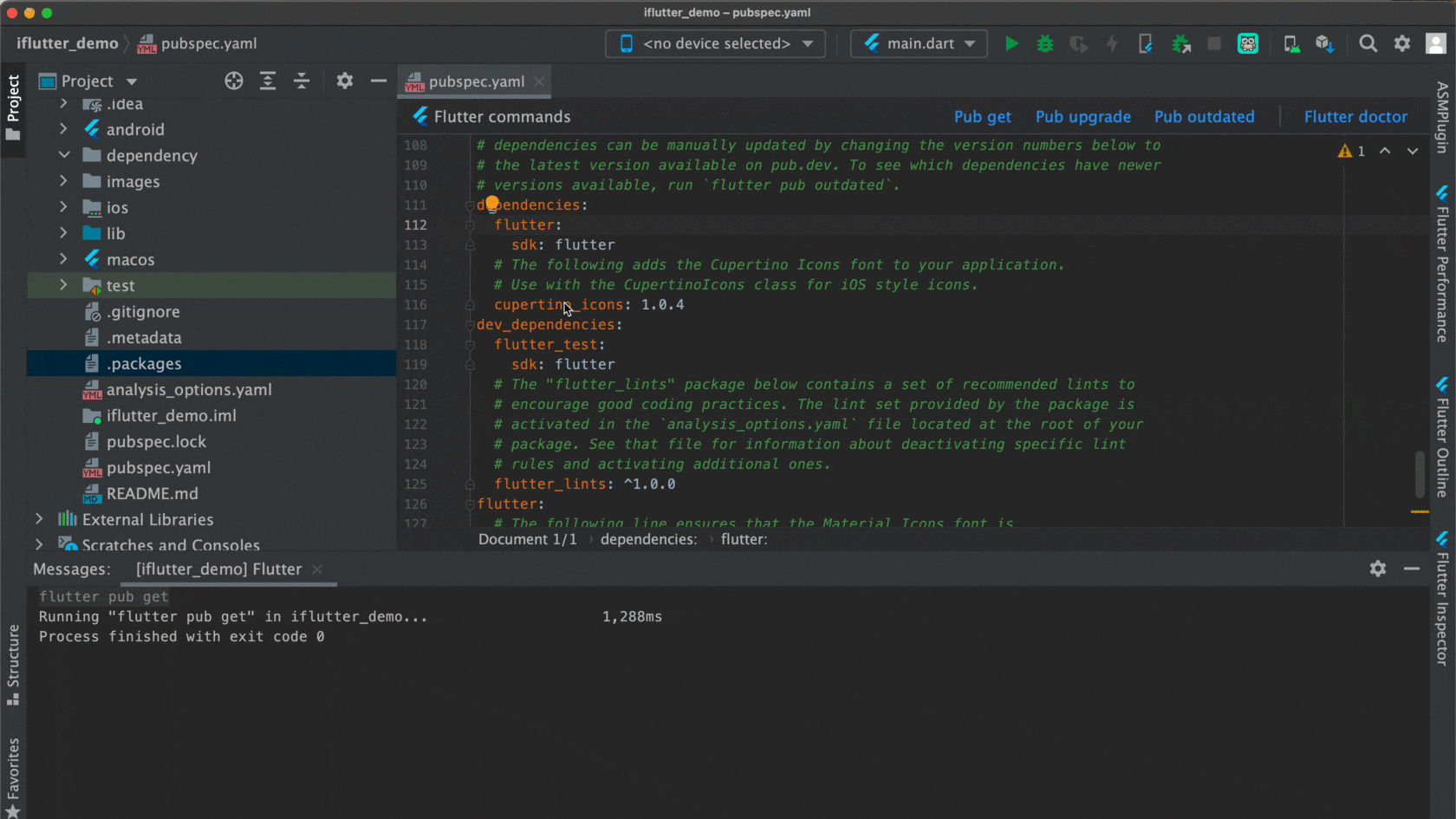1456x819 pixels.
Task: Click the user account avatar icon
Action: 1436,43
